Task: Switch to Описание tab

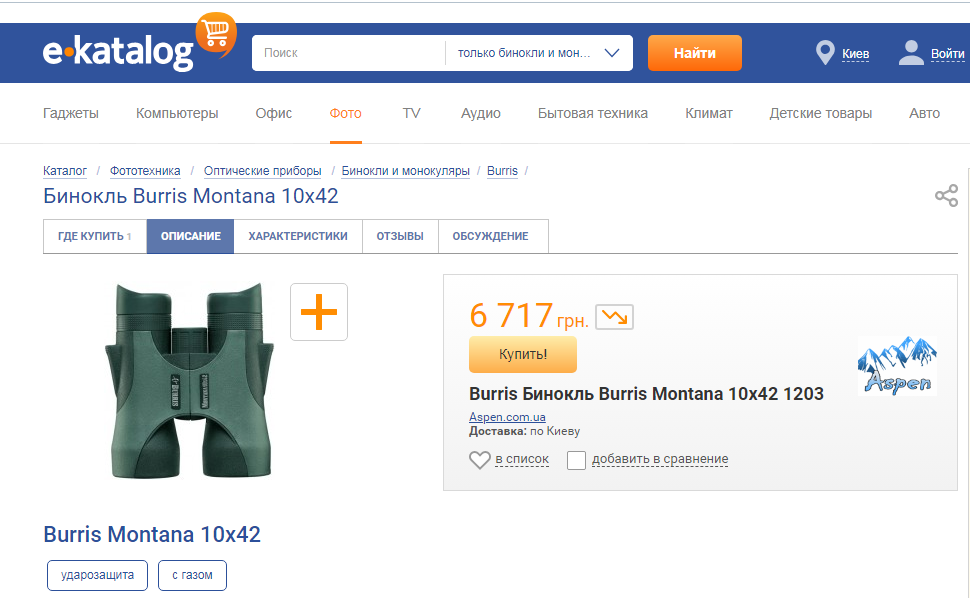Action: pyautogui.click(x=191, y=236)
